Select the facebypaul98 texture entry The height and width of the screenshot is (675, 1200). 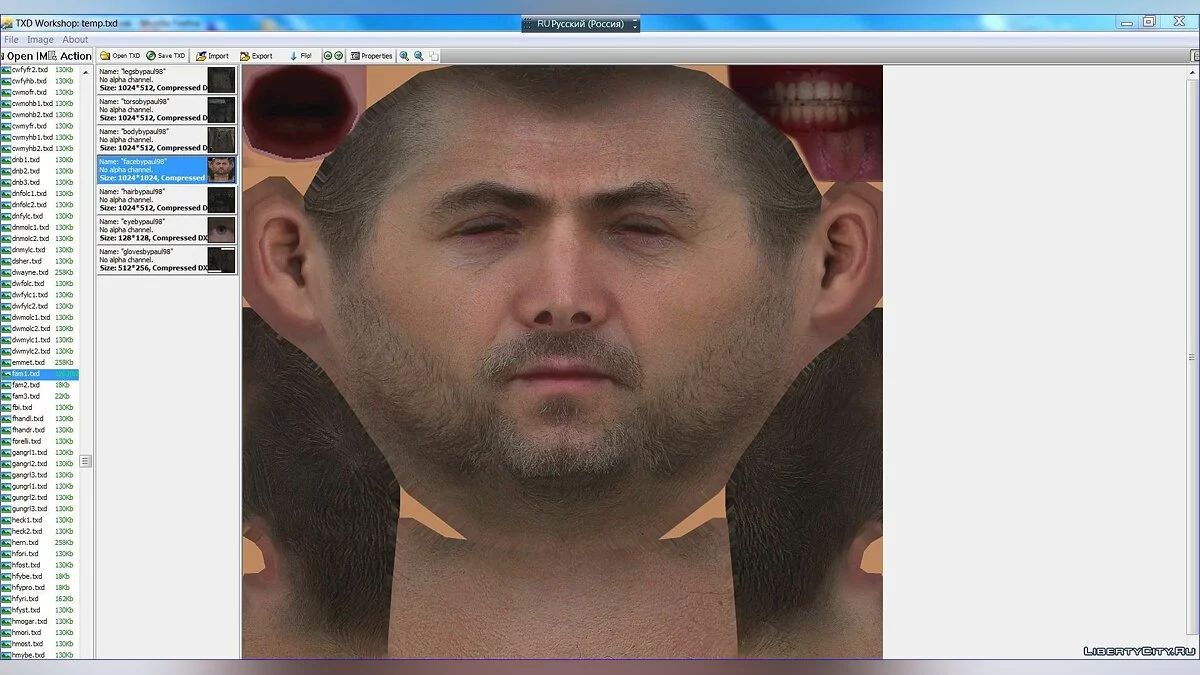(167, 170)
